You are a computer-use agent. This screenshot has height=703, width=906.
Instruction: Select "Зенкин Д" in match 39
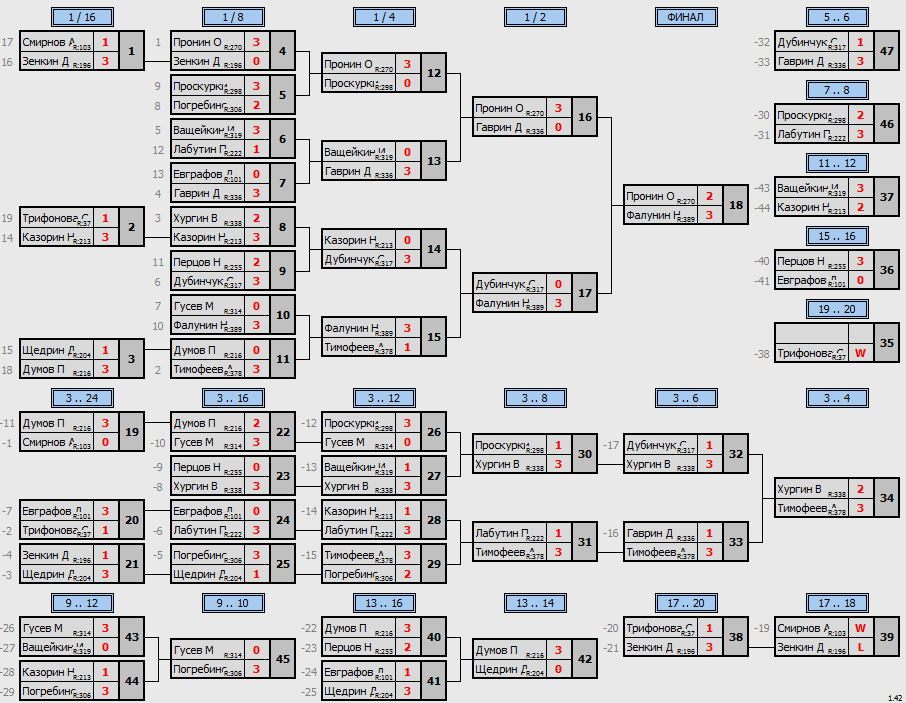click(x=800, y=648)
